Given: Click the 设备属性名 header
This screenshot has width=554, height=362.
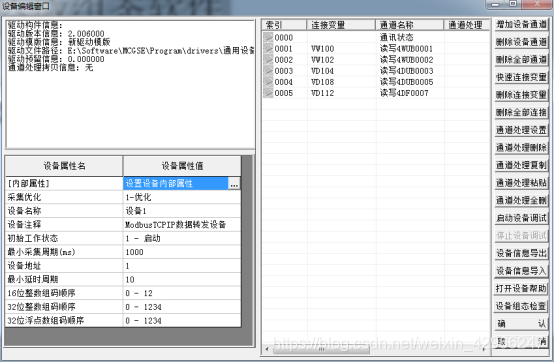Looking at the screenshot, I should pyautogui.click(x=64, y=166).
